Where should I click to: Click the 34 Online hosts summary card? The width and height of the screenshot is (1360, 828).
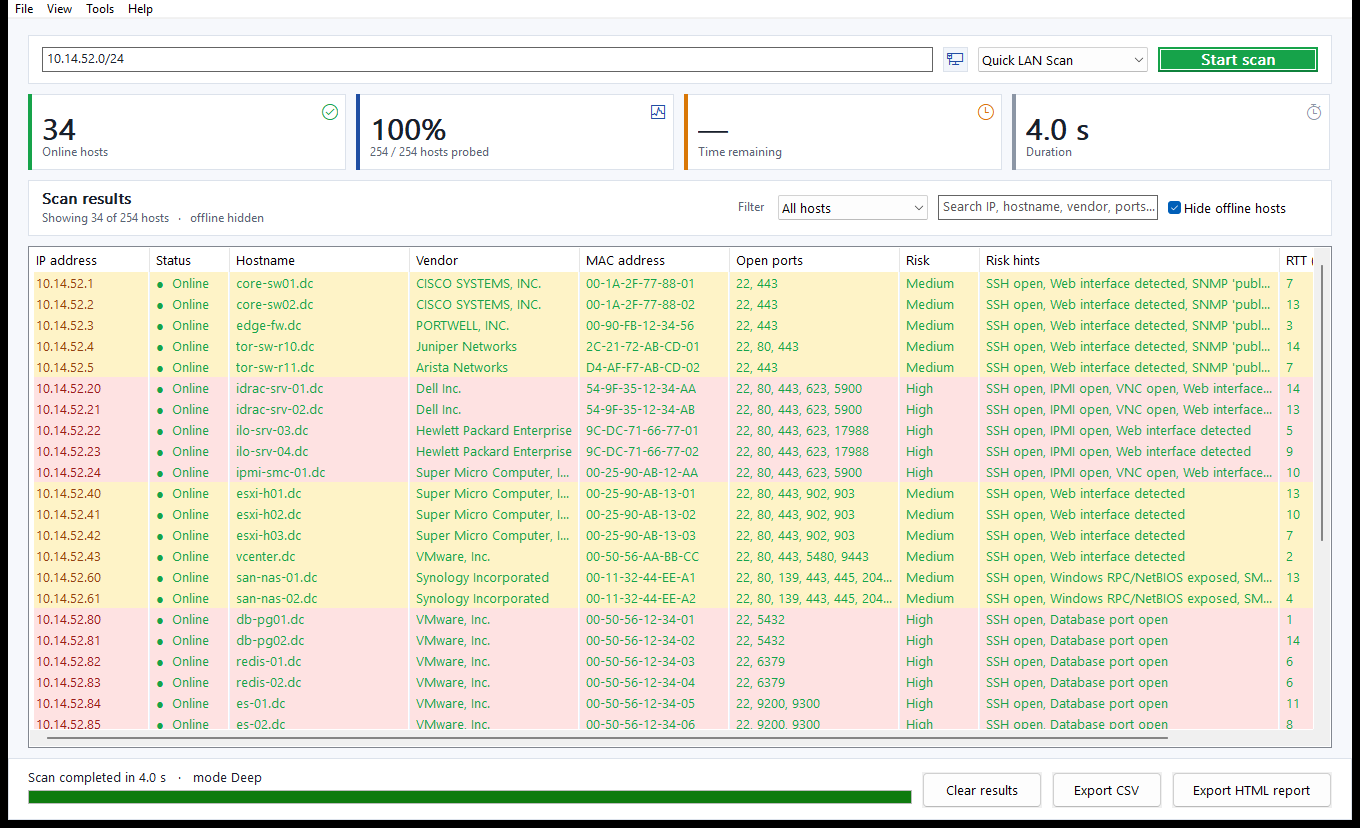pyautogui.click(x=187, y=132)
